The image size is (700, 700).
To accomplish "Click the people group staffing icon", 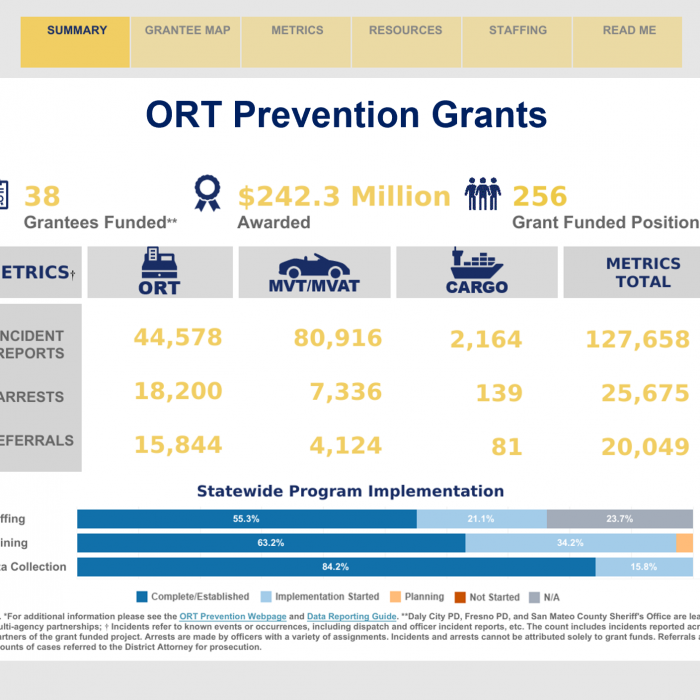I will click(483, 192).
